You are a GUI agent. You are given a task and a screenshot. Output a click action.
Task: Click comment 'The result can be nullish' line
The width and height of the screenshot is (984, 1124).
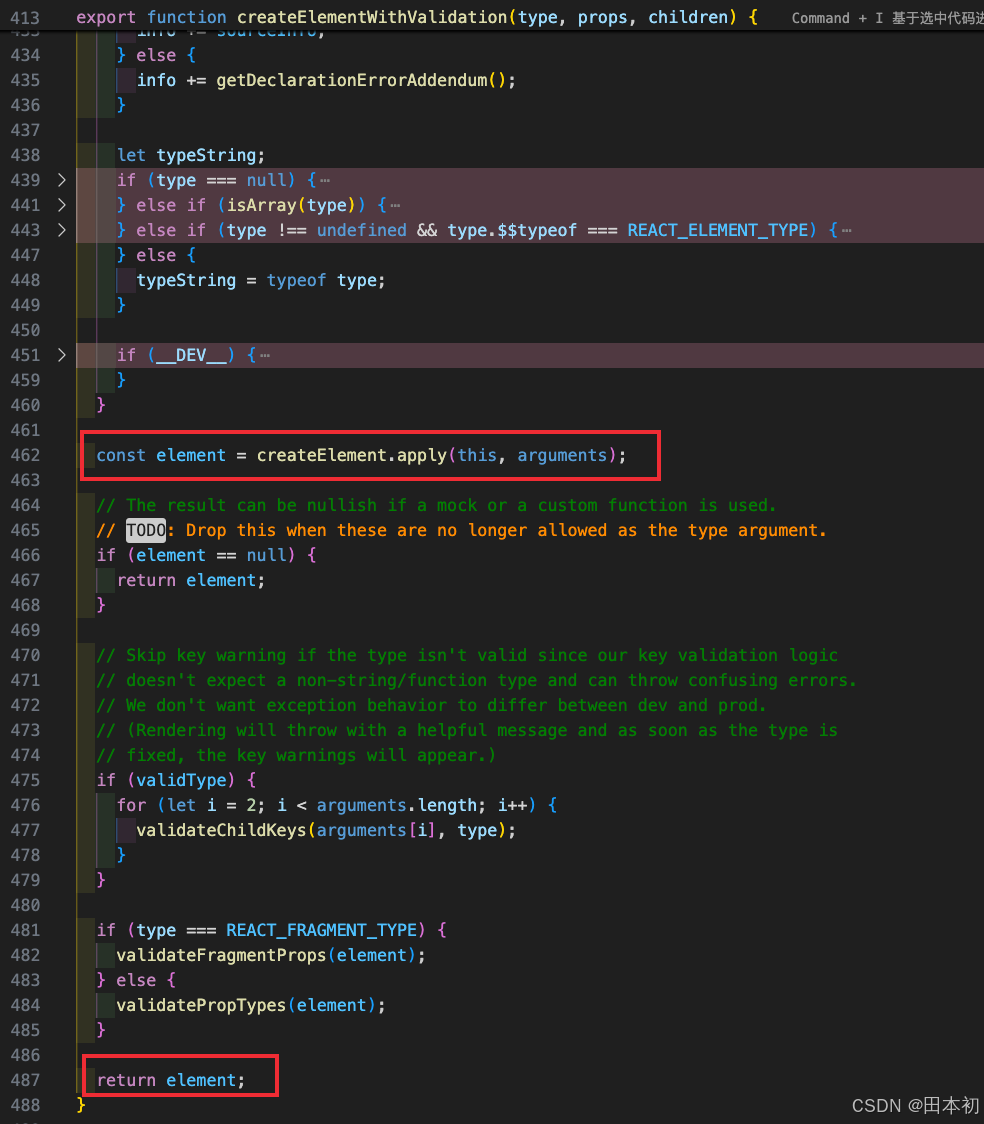click(436, 505)
